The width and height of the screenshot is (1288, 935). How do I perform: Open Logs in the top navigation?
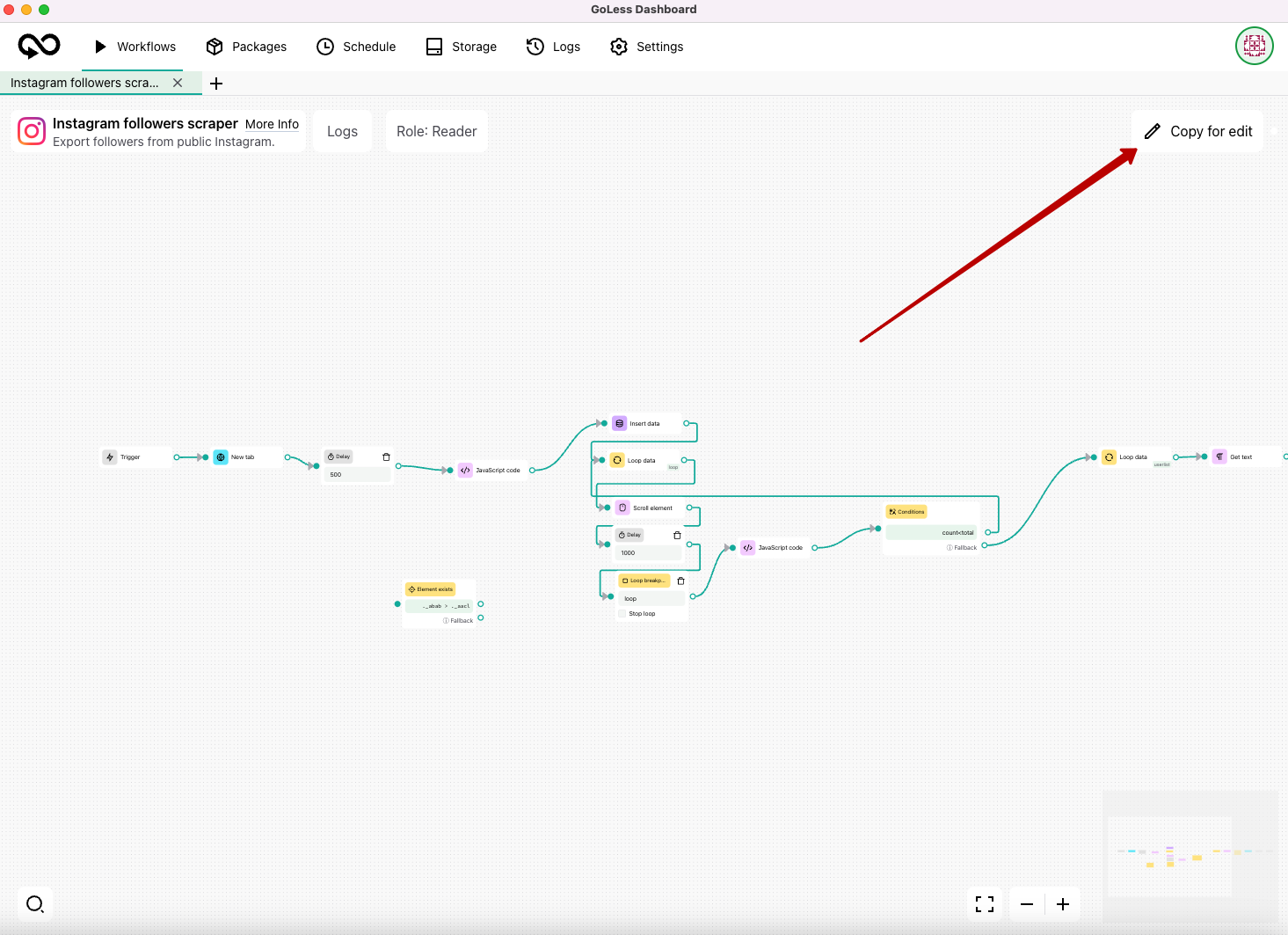[x=554, y=47]
